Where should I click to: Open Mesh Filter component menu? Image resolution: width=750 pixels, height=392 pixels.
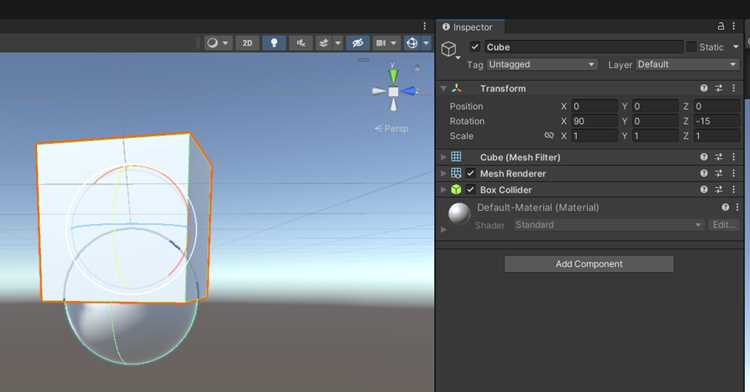pyautogui.click(x=734, y=157)
